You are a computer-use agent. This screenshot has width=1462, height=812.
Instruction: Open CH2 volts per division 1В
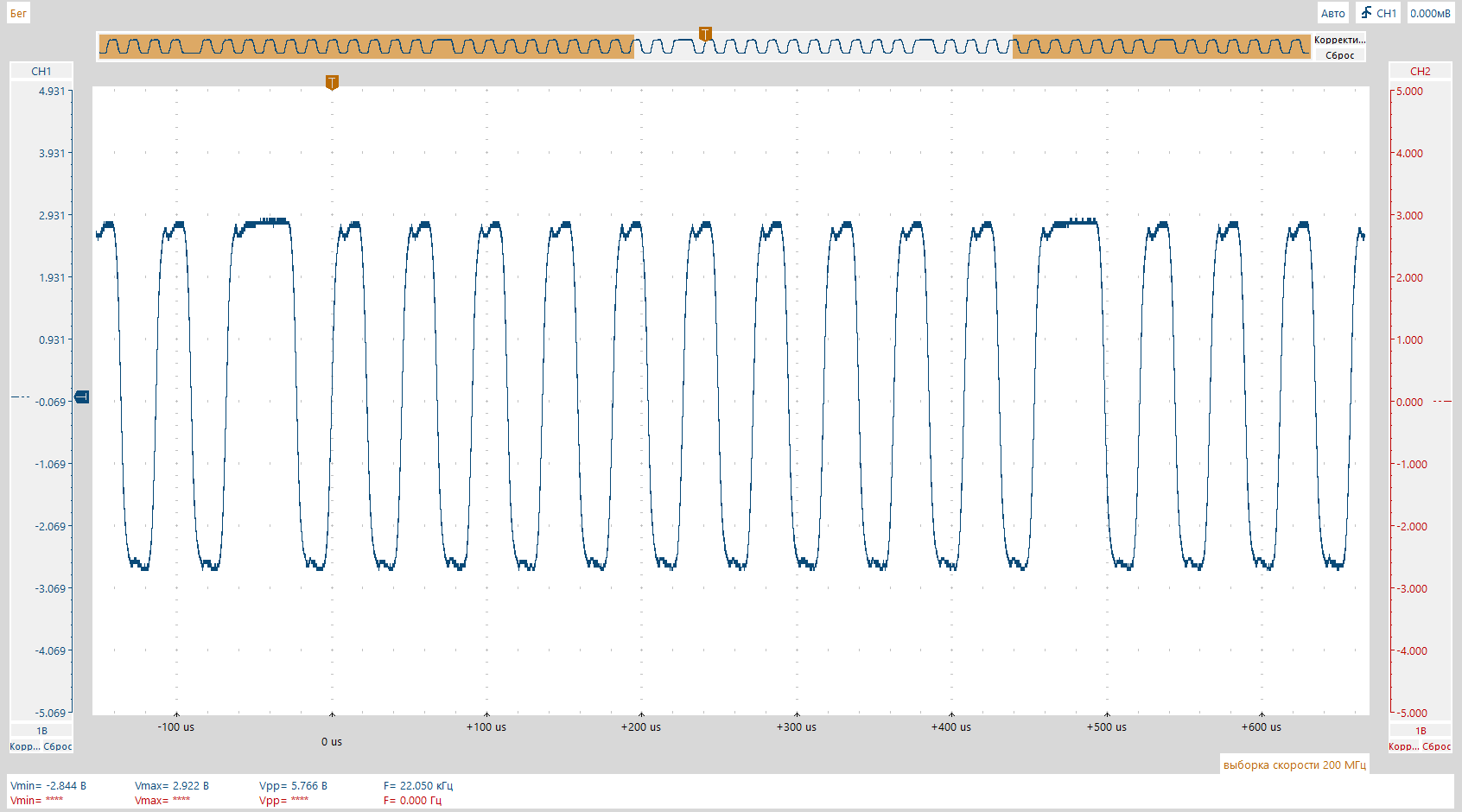pyautogui.click(x=1421, y=731)
